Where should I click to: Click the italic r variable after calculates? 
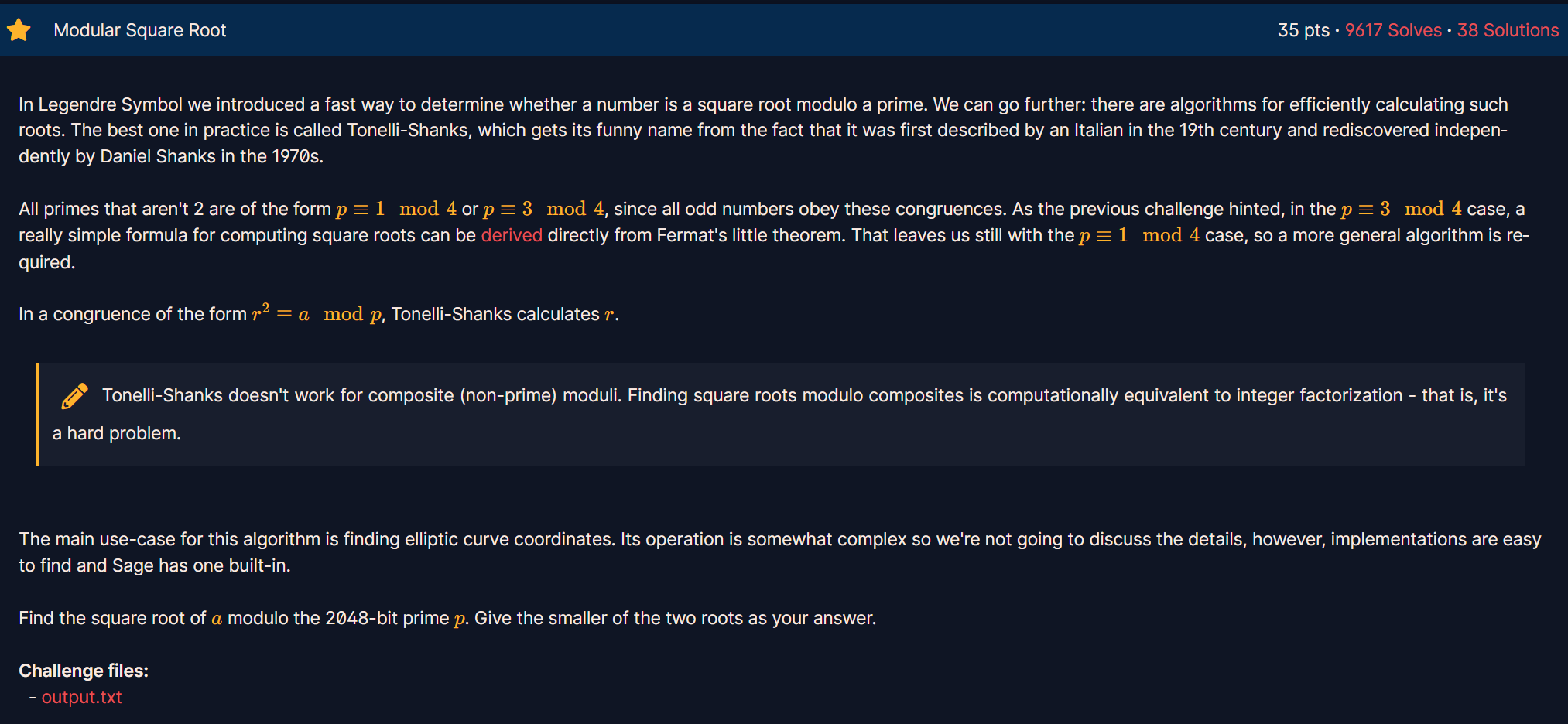click(609, 314)
